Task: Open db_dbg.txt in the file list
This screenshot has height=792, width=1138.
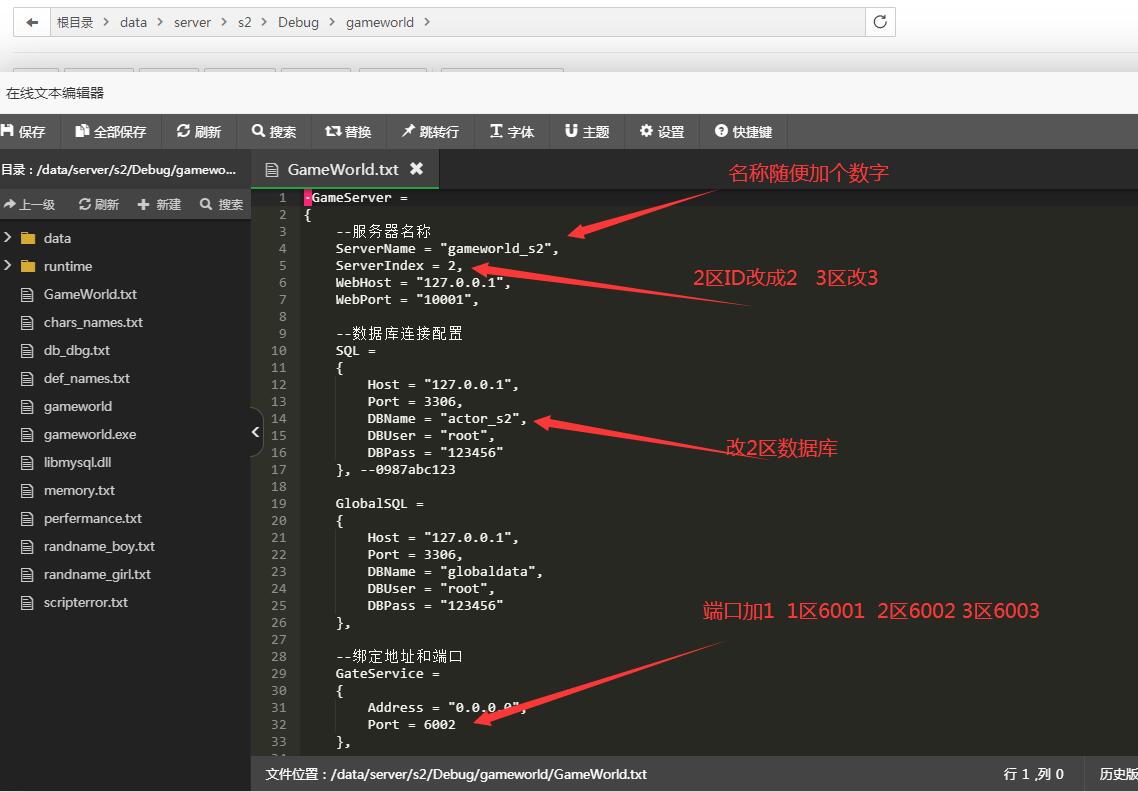Action: coord(77,350)
